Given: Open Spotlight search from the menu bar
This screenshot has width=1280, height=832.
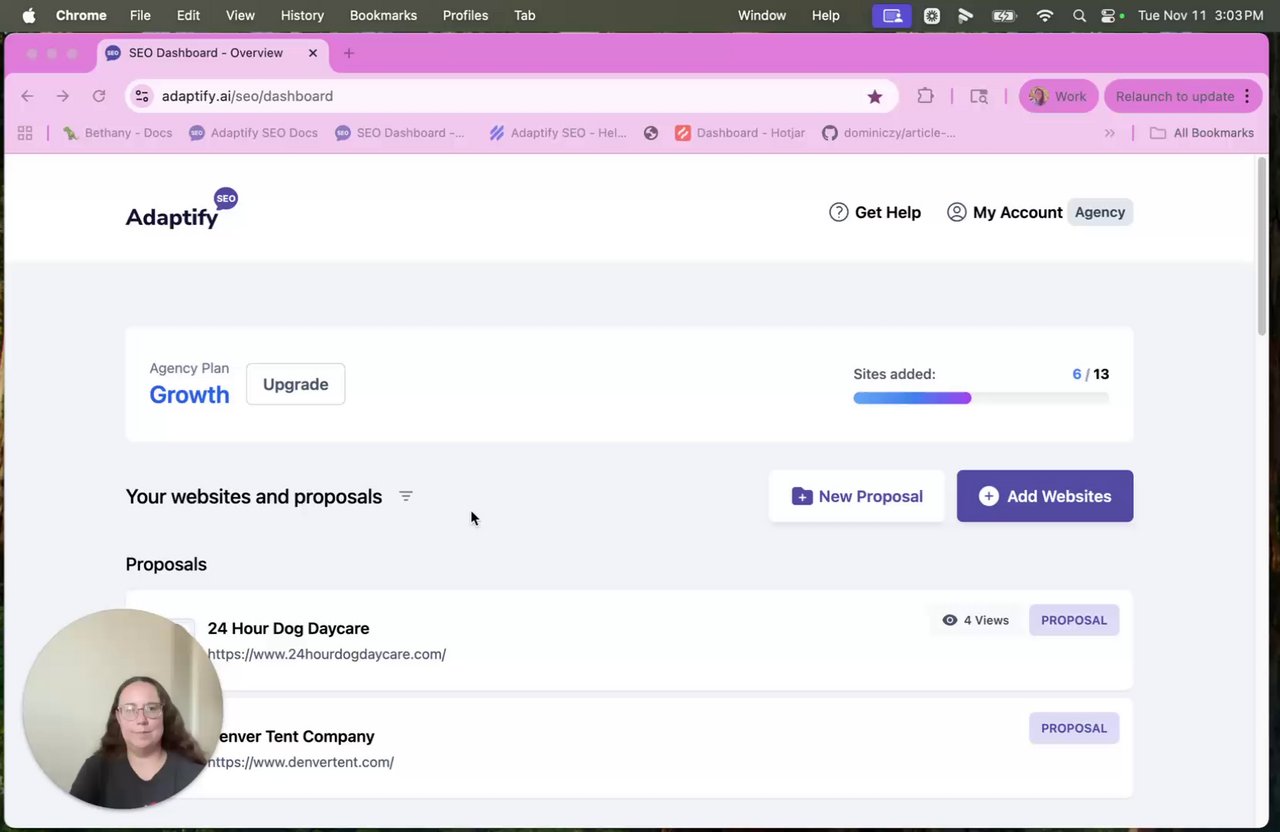Looking at the screenshot, I should (x=1079, y=15).
